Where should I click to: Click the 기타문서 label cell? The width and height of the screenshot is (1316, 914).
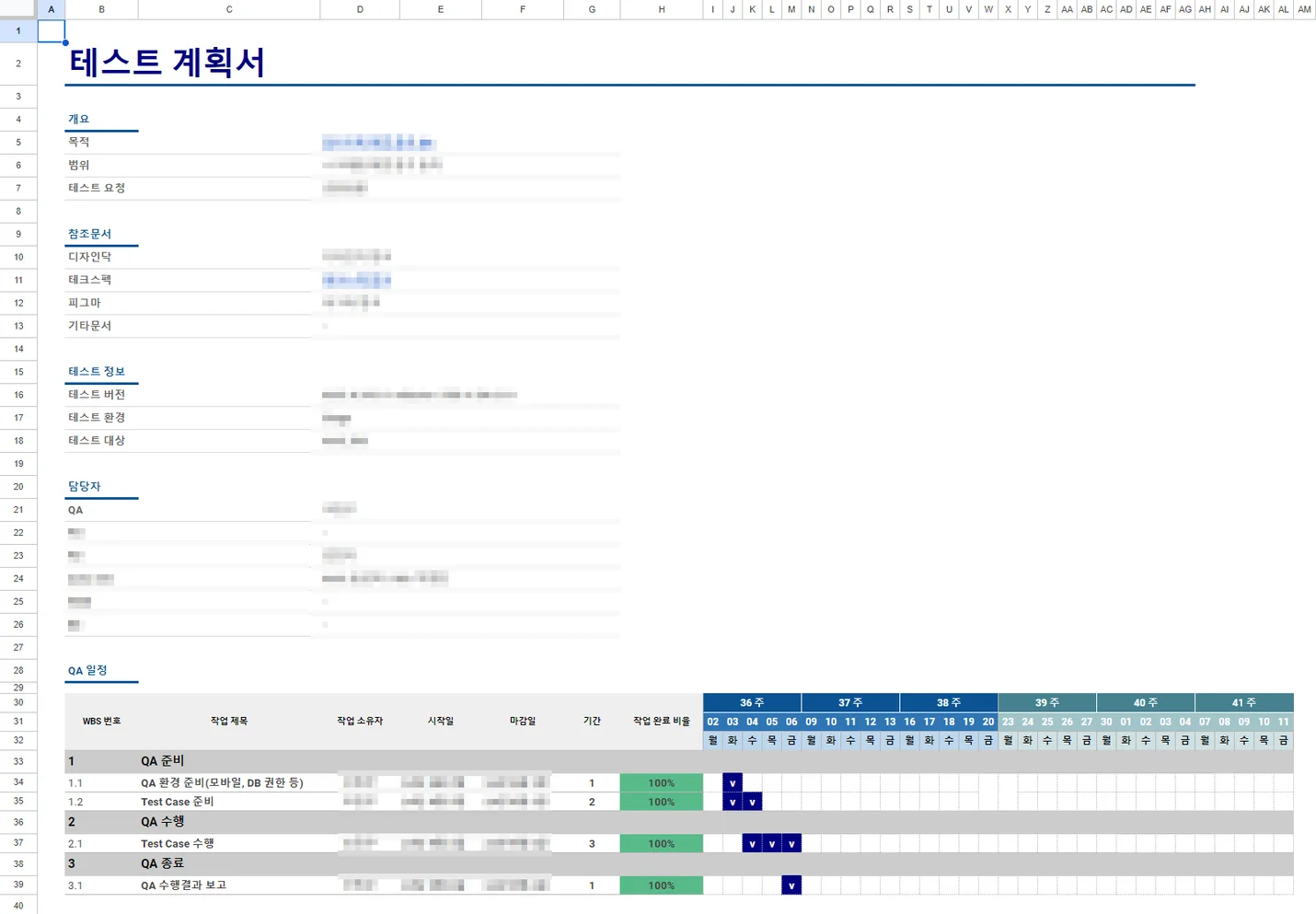click(89, 326)
